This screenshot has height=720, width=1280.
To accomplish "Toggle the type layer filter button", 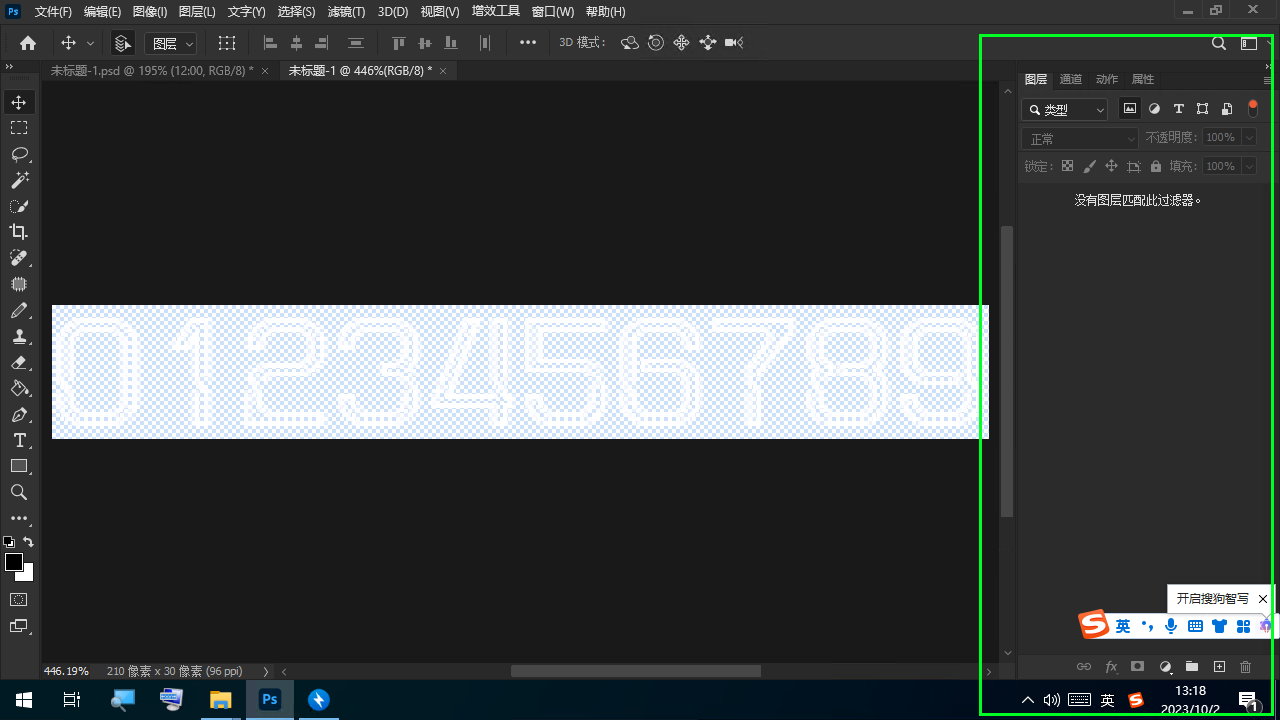I will tap(1178, 109).
